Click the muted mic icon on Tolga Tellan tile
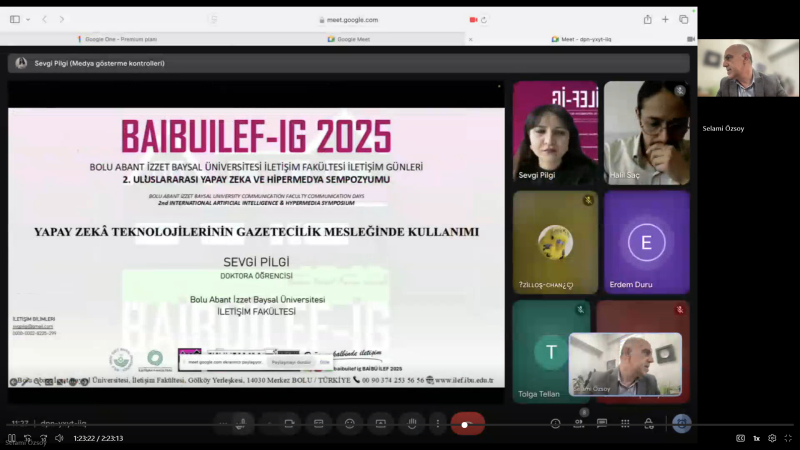The image size is (800, 450). pos(581,310)
